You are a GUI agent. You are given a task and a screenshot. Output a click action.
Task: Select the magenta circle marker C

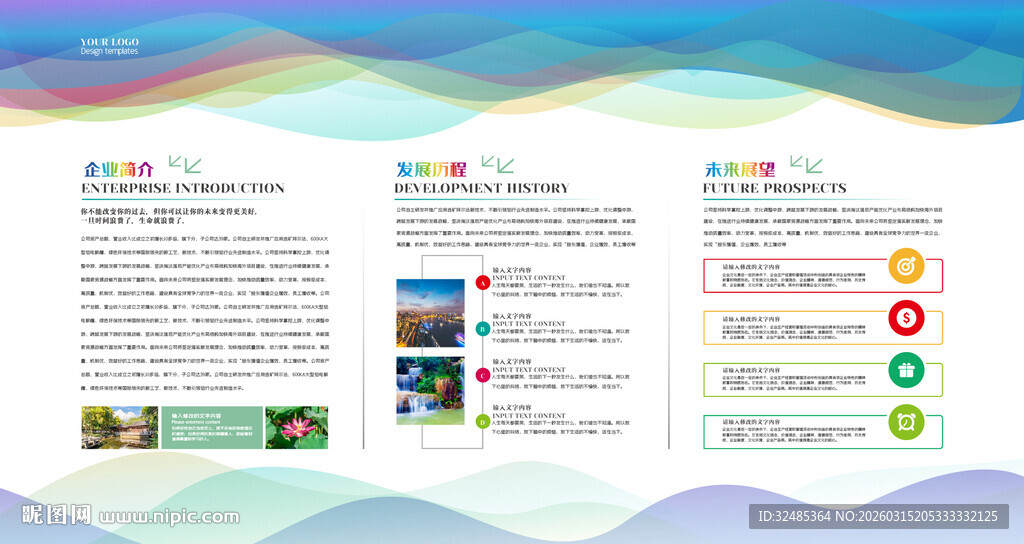click(483, 376)
